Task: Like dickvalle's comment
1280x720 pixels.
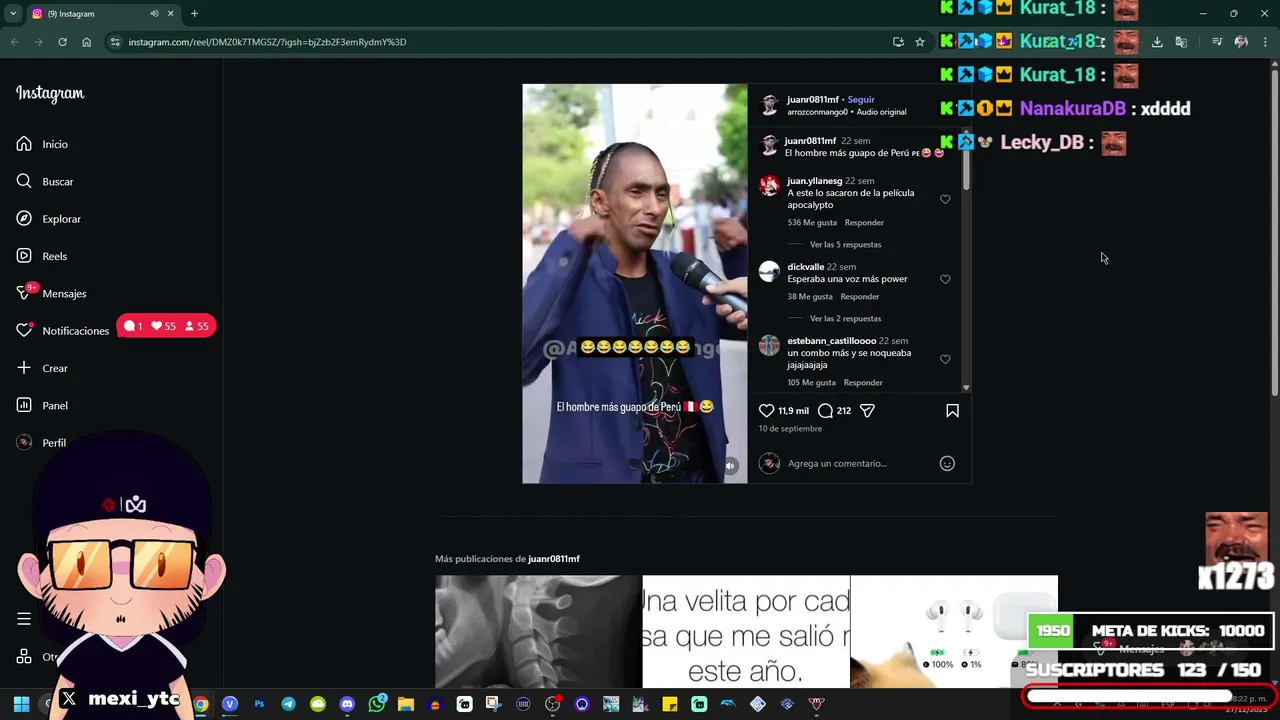Action: [x=945, y=279]
